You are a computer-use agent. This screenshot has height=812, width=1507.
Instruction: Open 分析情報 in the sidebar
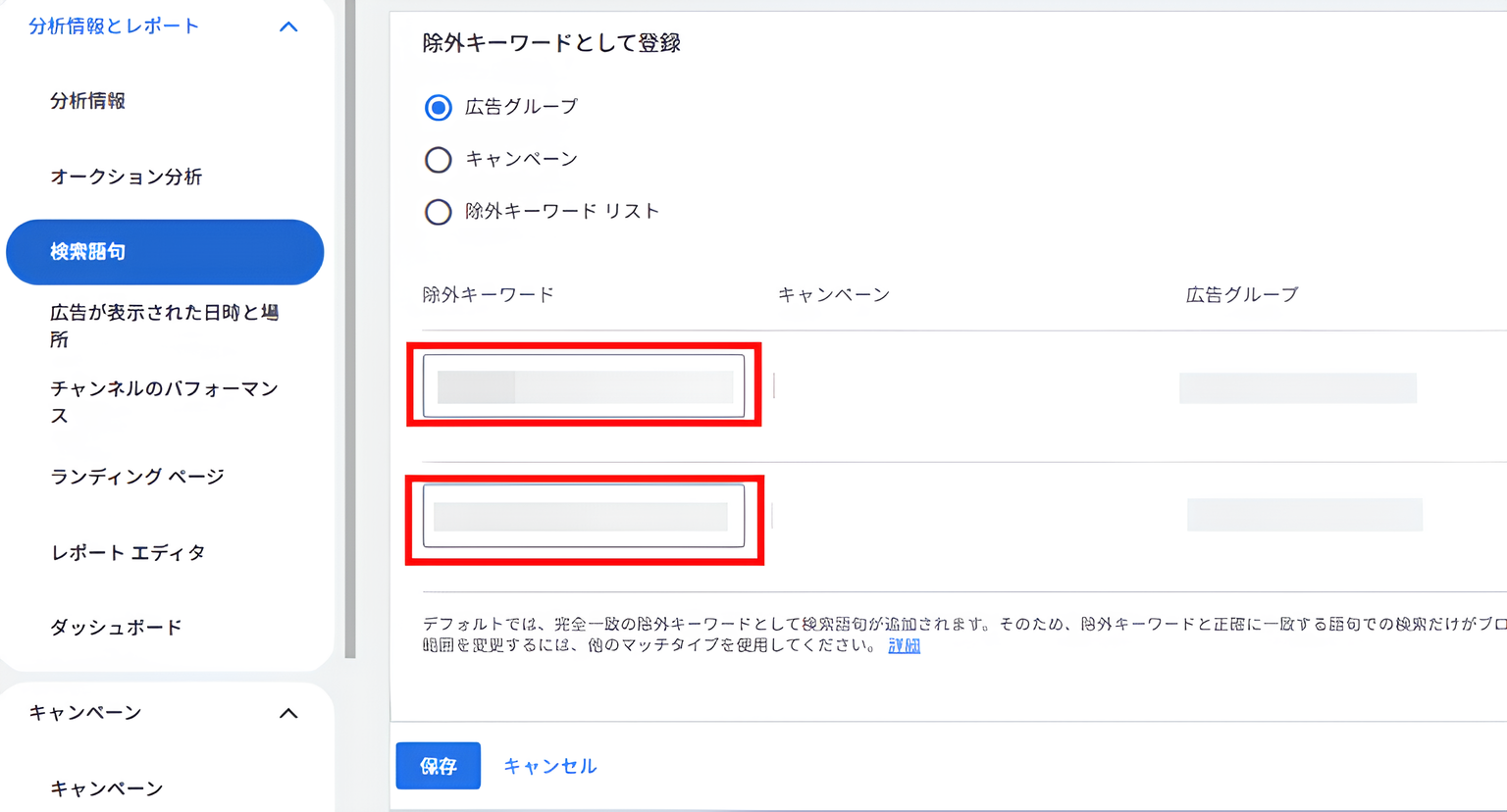tap(86, 100)
